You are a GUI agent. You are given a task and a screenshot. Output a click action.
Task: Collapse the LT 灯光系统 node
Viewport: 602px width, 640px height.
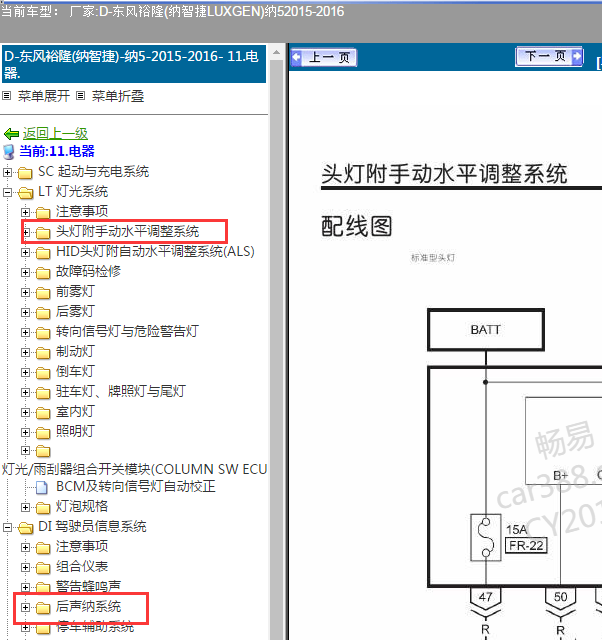tap(7, 192)
